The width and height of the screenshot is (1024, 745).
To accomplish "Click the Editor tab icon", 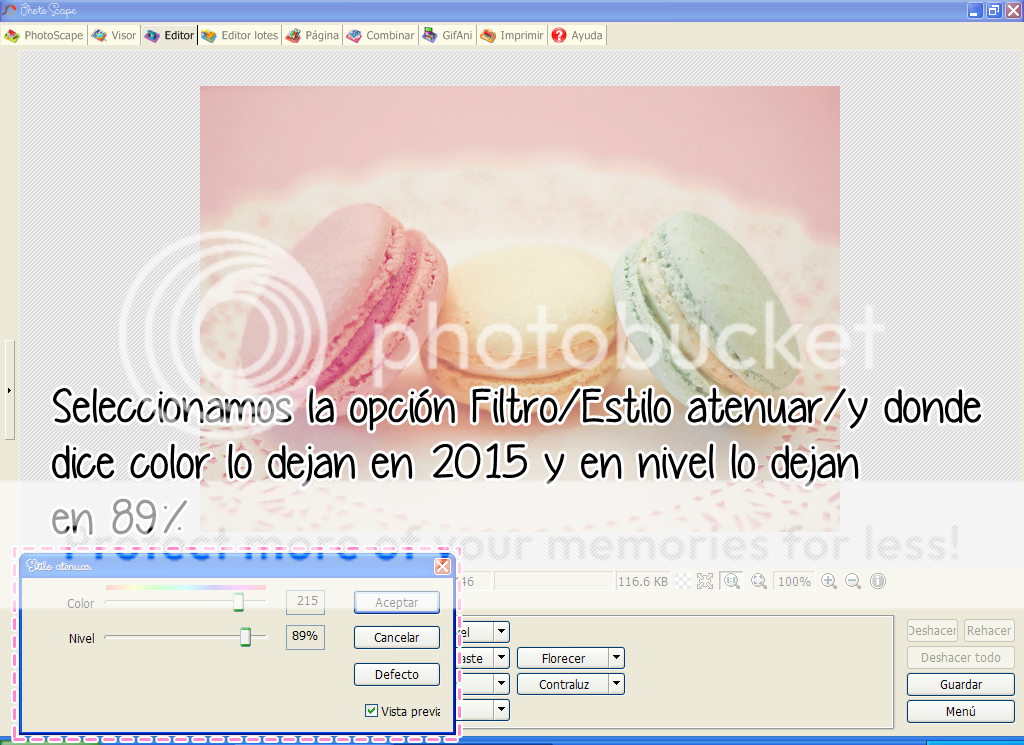I will tap(152, 35).
